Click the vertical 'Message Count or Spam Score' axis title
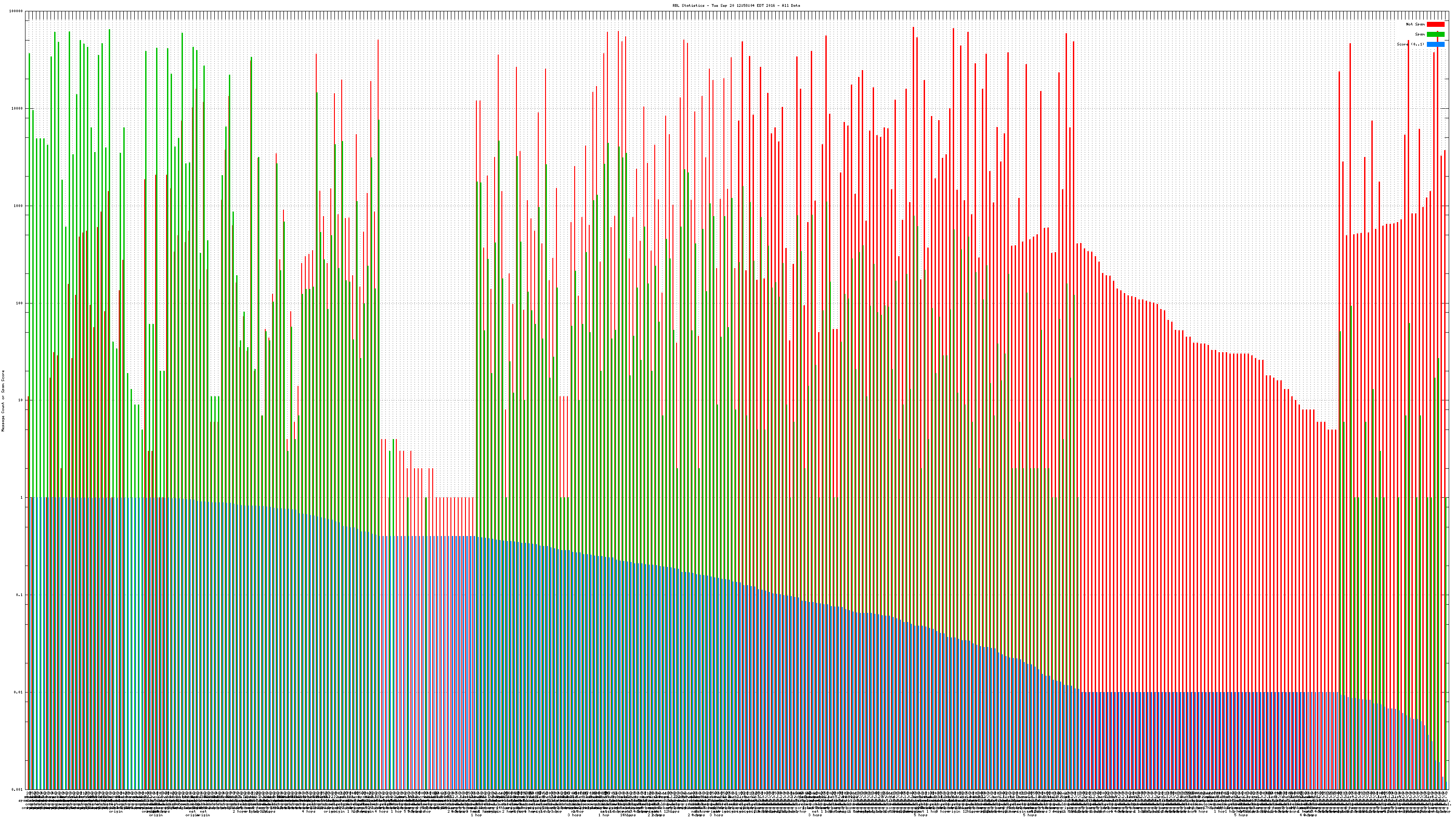 click(3, 400)
